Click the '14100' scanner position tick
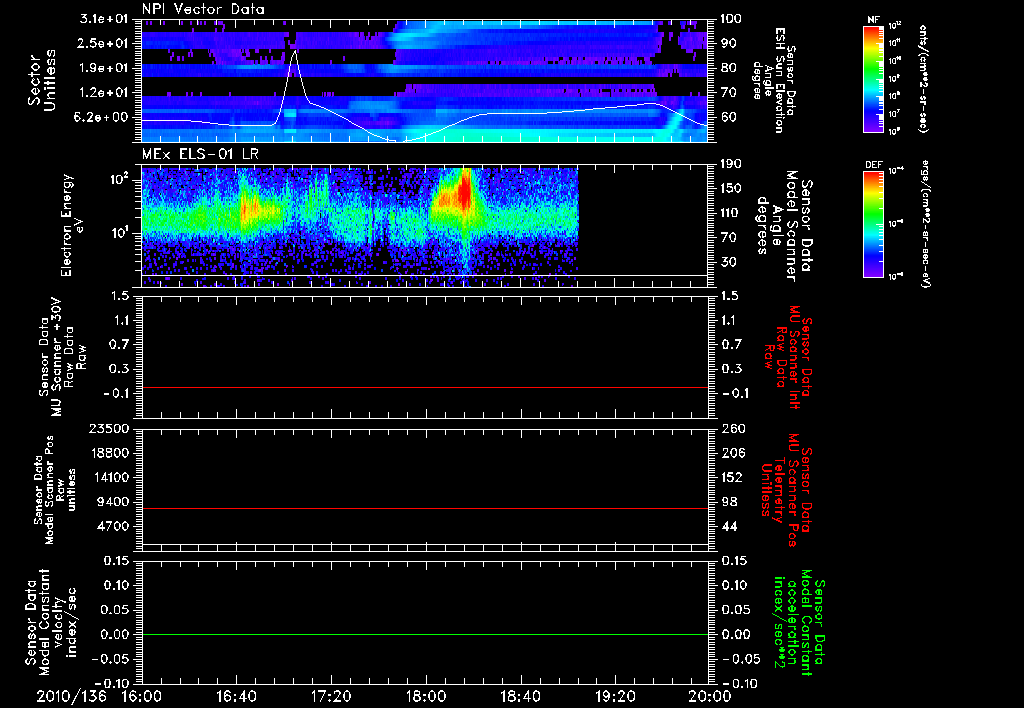Image resolution: width=1024 pixels, height=708 pixels. (x=108, y=477)
